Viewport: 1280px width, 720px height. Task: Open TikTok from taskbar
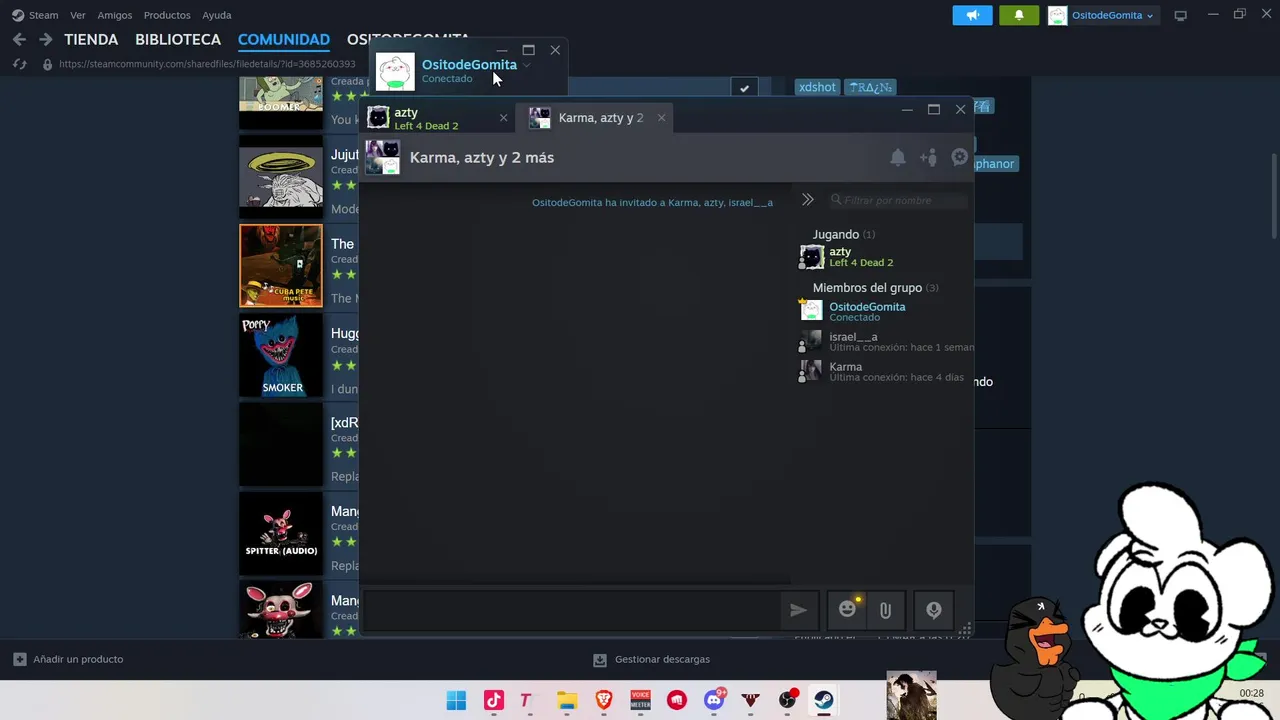point(493,700)
